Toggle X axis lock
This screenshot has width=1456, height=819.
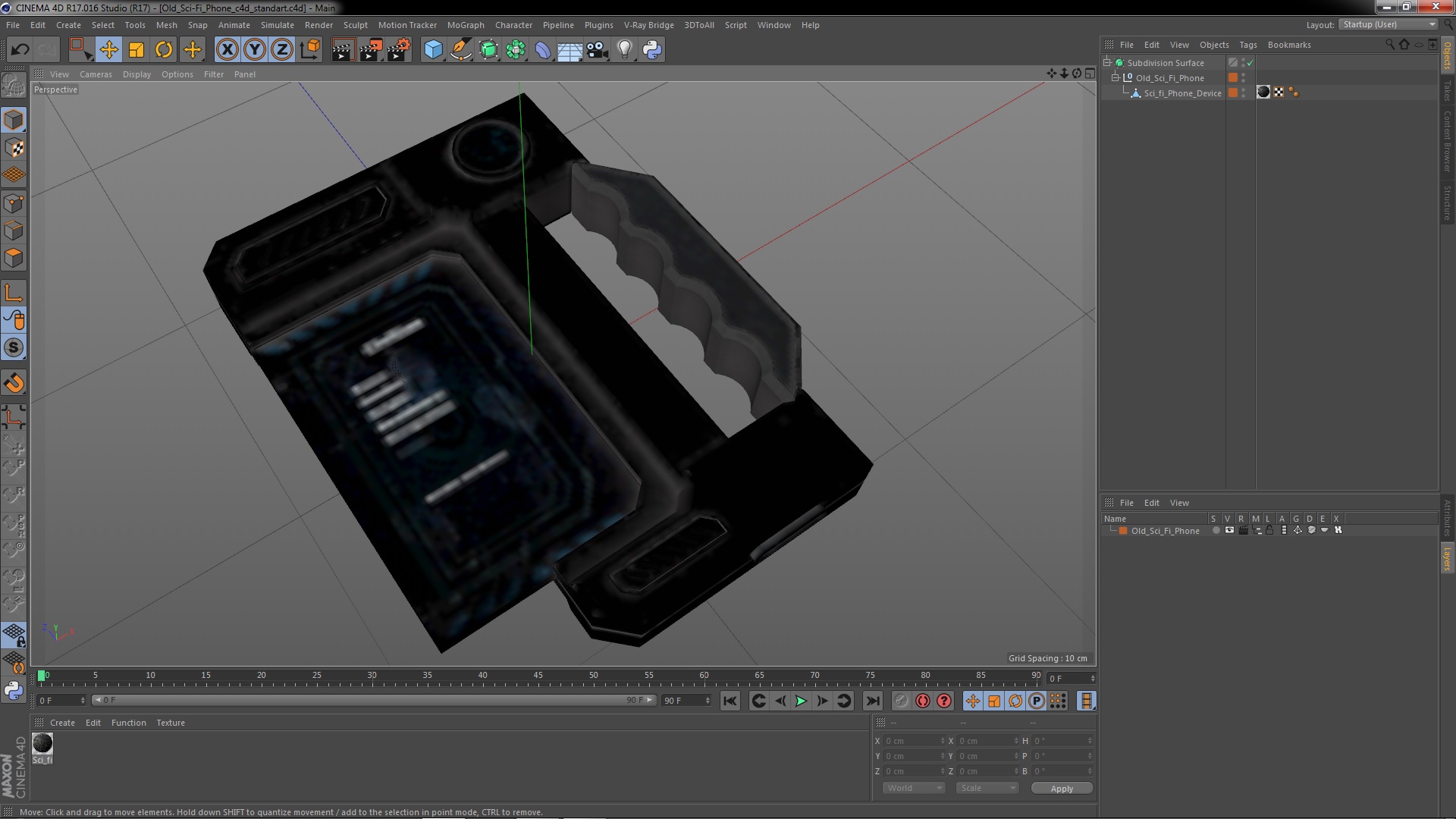coord(227,50)
